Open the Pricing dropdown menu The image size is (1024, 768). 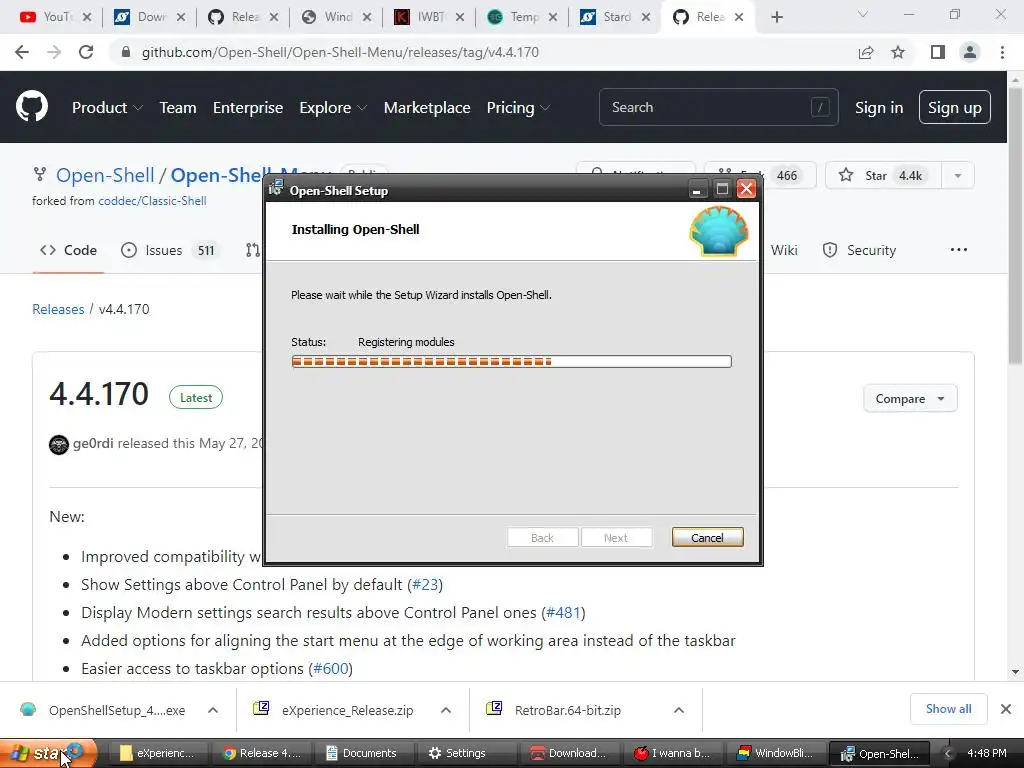point(518,108)
